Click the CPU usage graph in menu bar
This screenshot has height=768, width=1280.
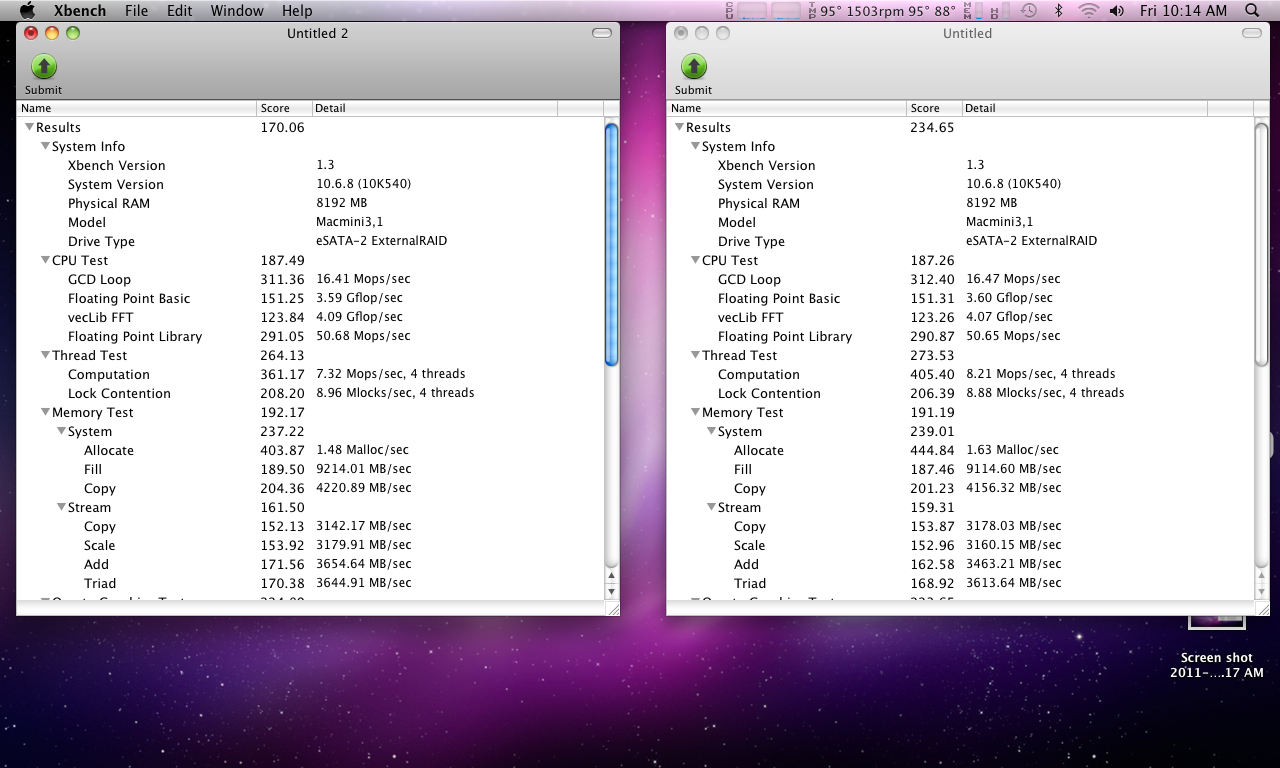[x=765, y=10]
